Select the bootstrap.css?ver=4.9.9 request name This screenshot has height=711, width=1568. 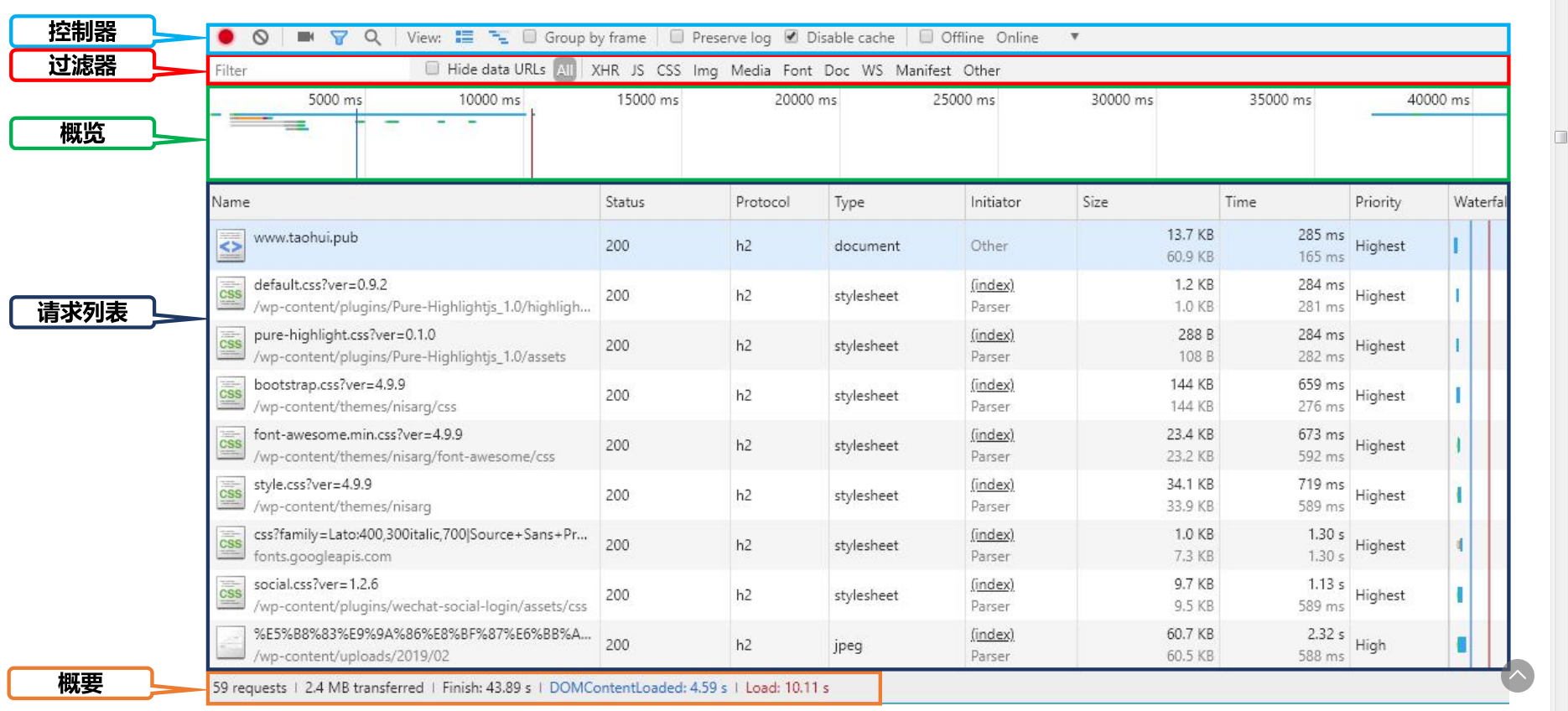tap(330, 385)
